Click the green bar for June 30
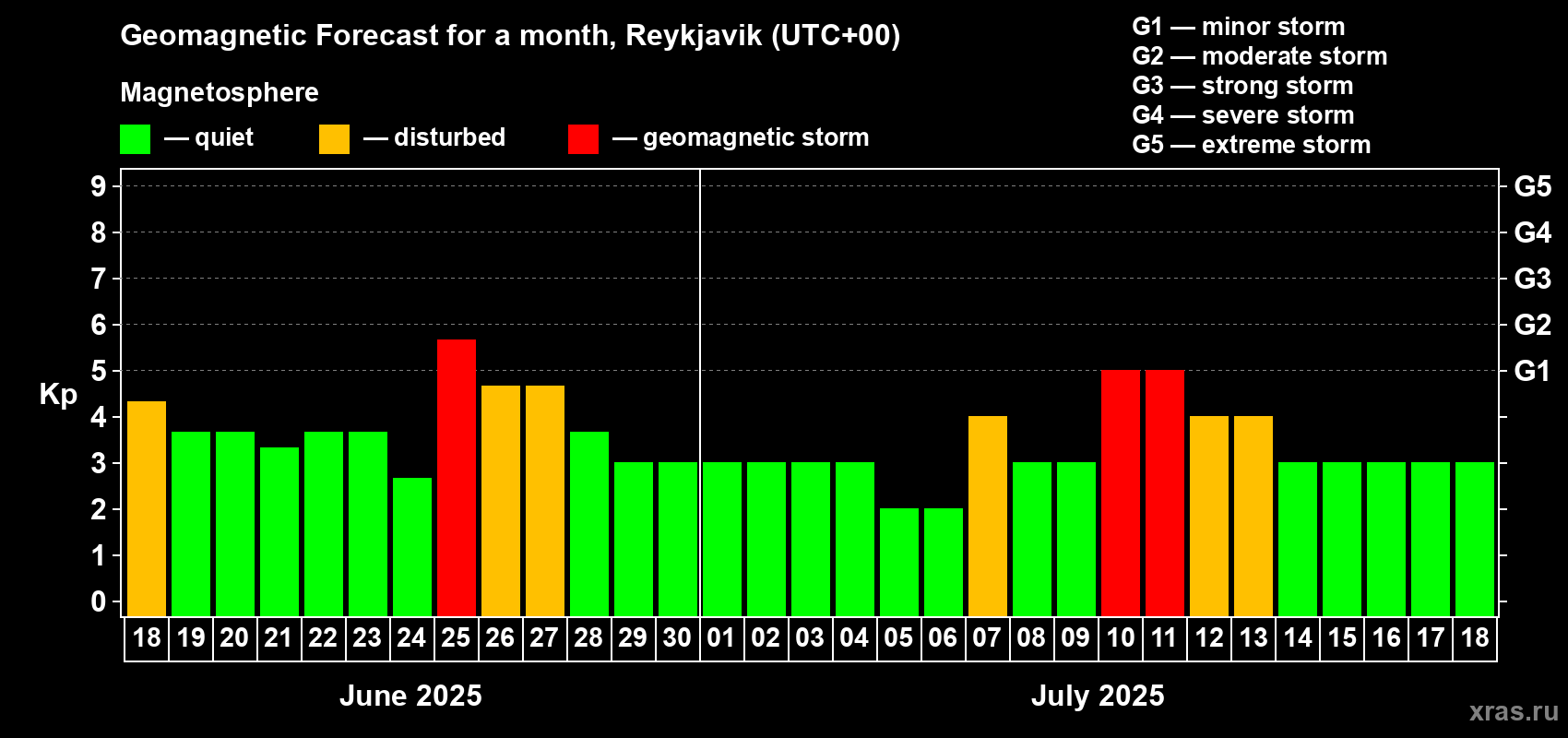1568x738 pixels. 678,540
